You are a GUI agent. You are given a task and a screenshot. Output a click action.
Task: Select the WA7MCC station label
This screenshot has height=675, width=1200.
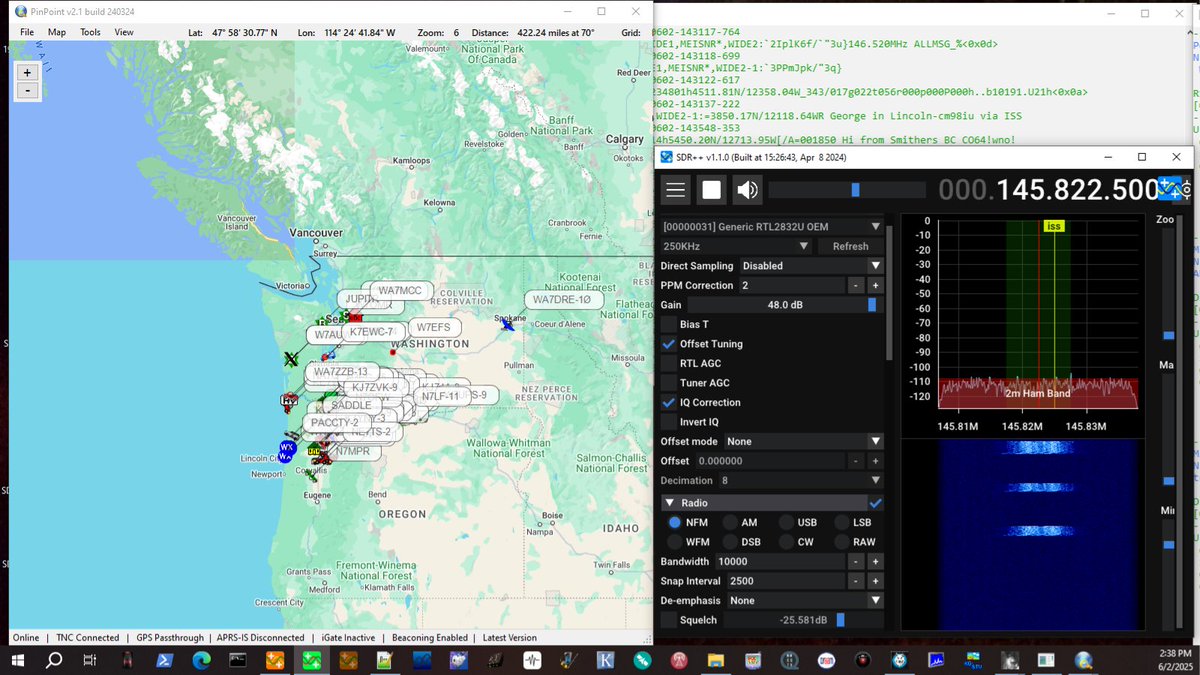tap(401, 291)
